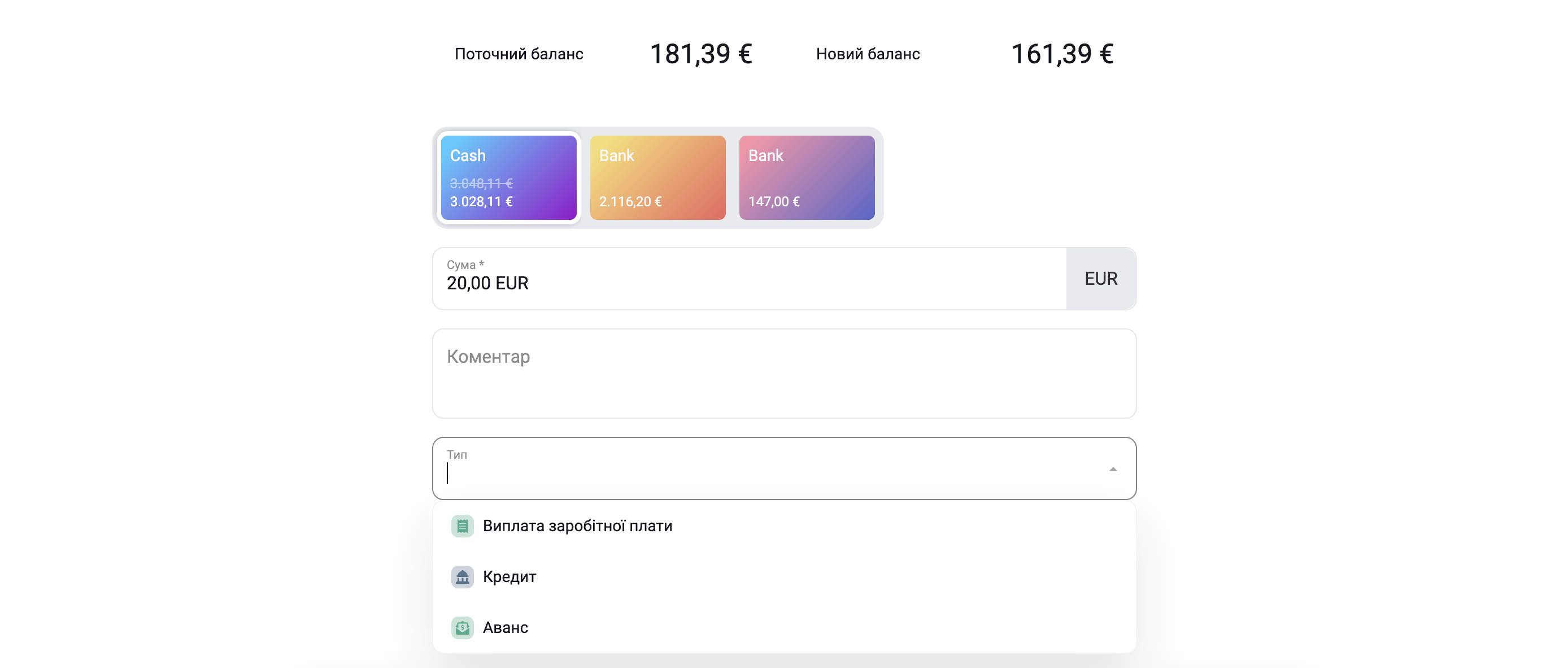
Task: Click the 3.028,11 € Cash balance
Action: point(481,201)
